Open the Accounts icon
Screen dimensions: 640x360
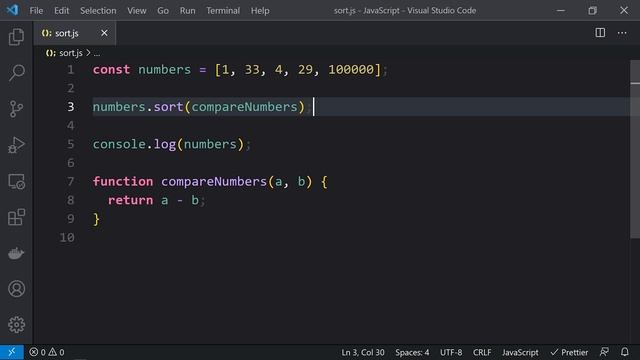tap(16, 289)
